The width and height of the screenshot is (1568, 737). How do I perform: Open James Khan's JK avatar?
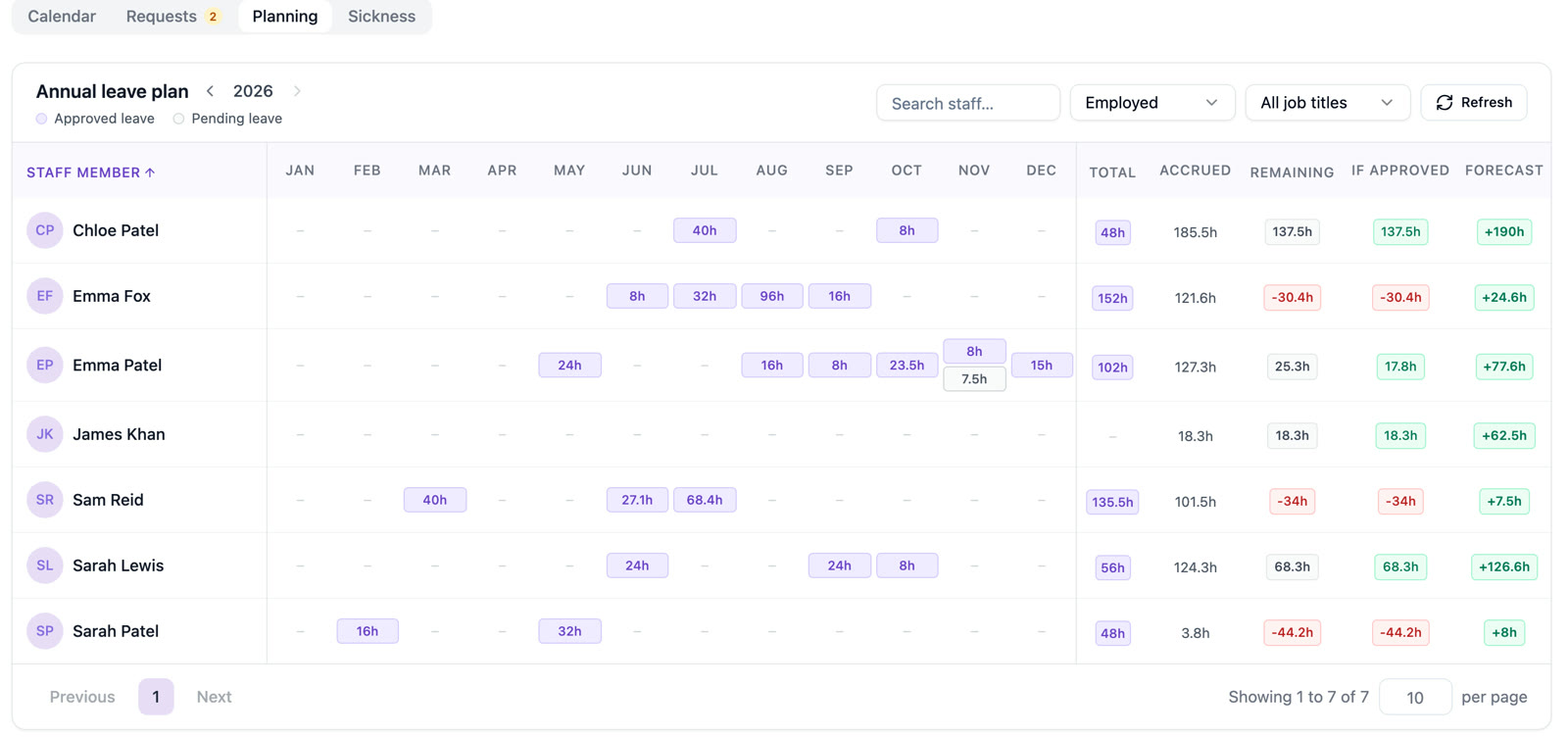point(45,434)
